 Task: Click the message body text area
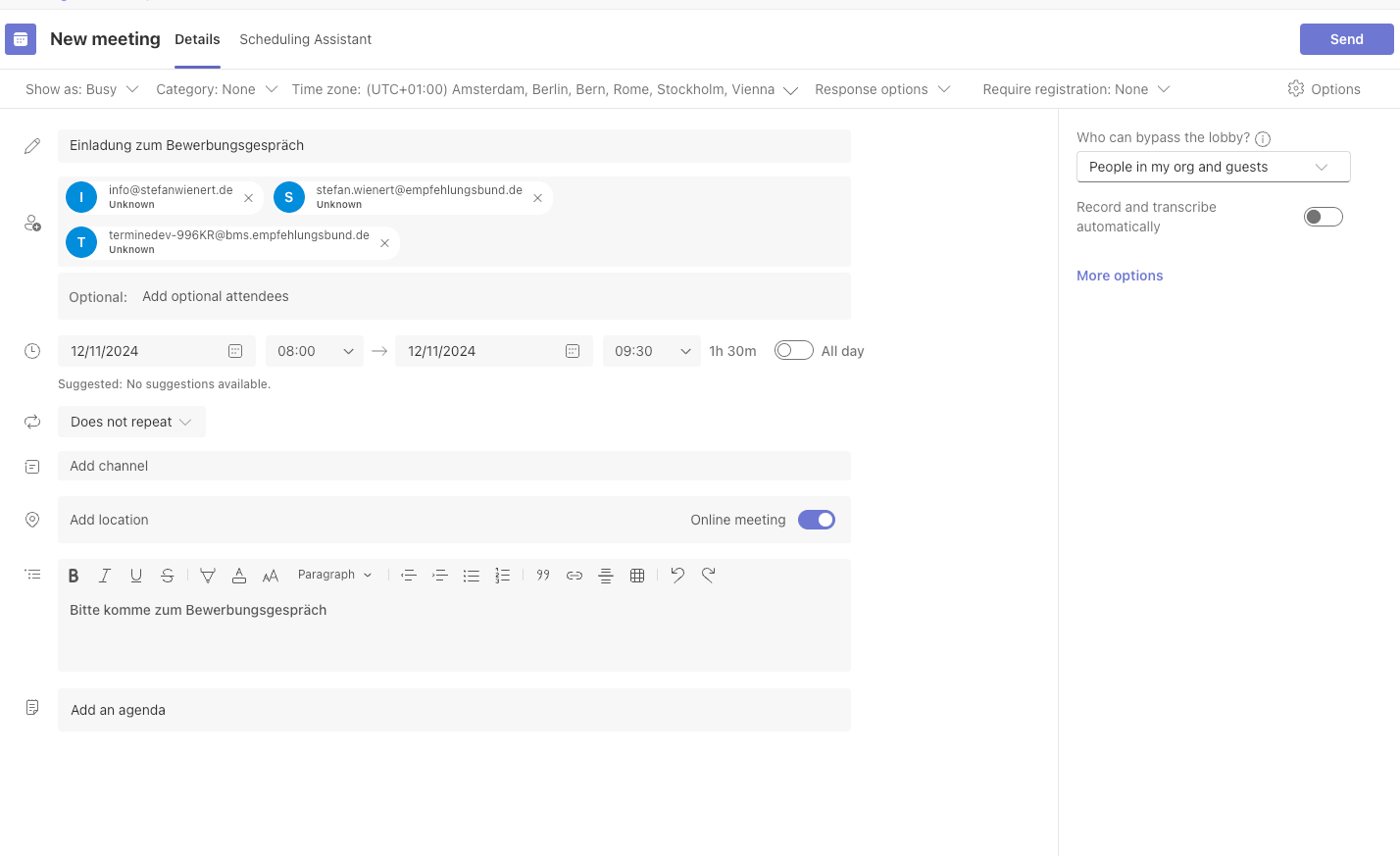tap(454, 631)
